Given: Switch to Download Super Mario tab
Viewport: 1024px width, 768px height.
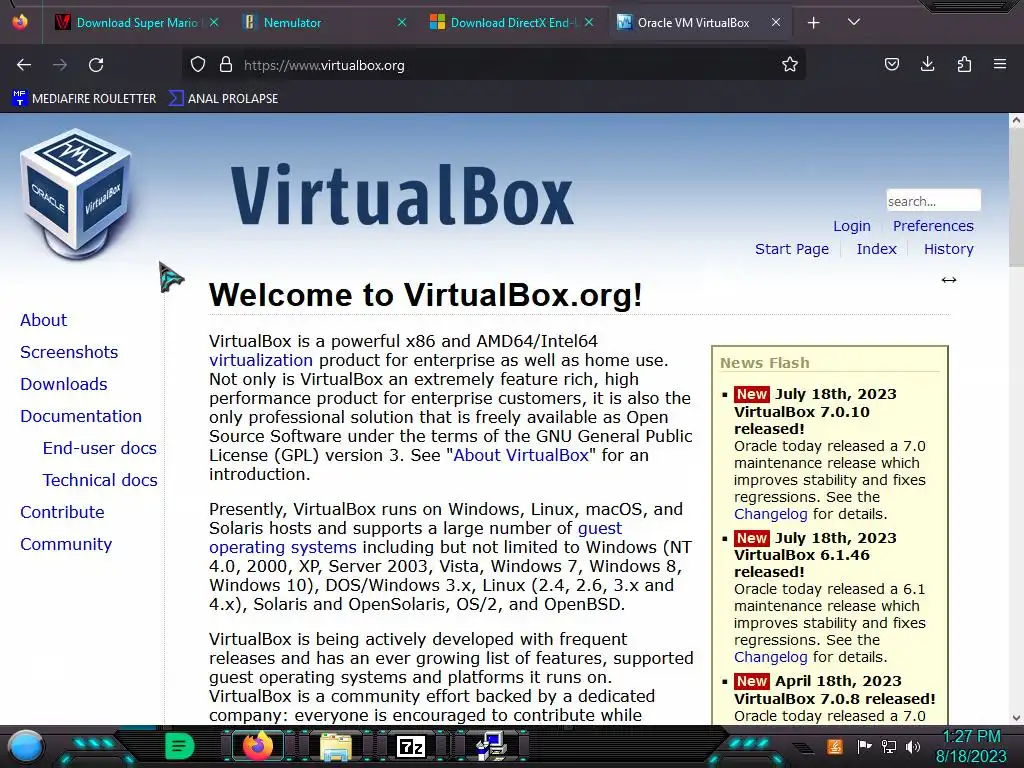Looking at the screenshot, I should [136, 23].
